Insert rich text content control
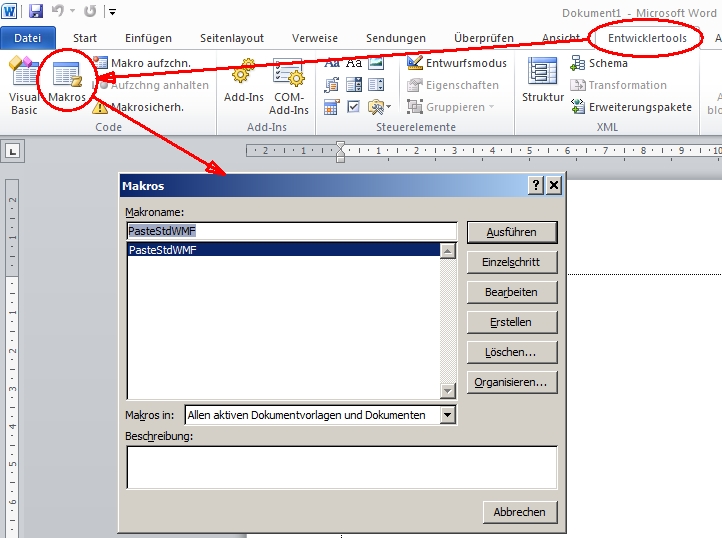Image resolution: width=722 pixels, height=538 pixels. click(x=332, y=63)
